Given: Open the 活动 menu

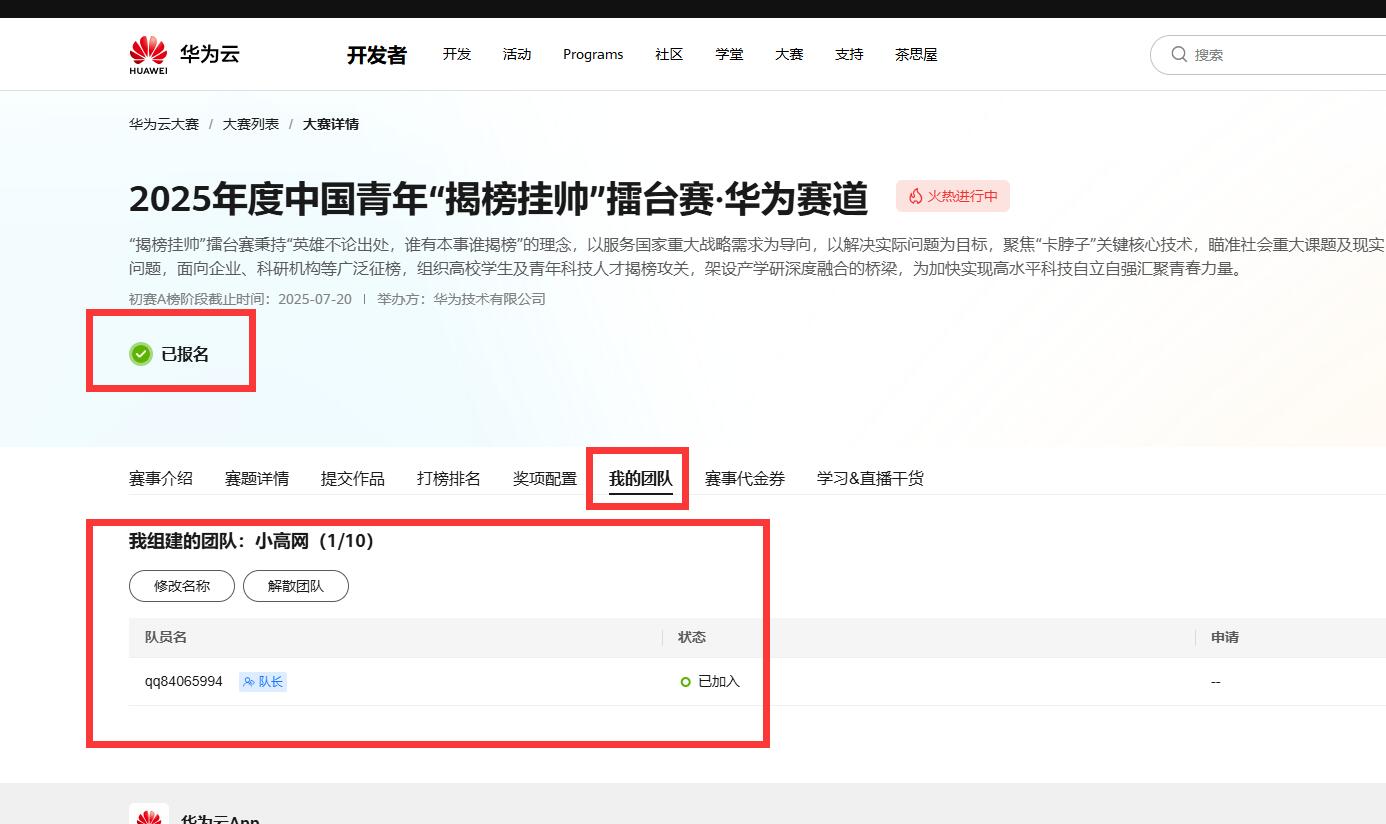Looking at the screenshot, I should (x=517, y=54).
